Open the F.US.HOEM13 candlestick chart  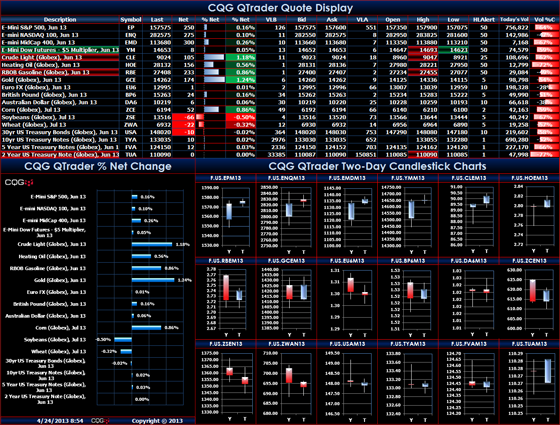pos(529,216)
